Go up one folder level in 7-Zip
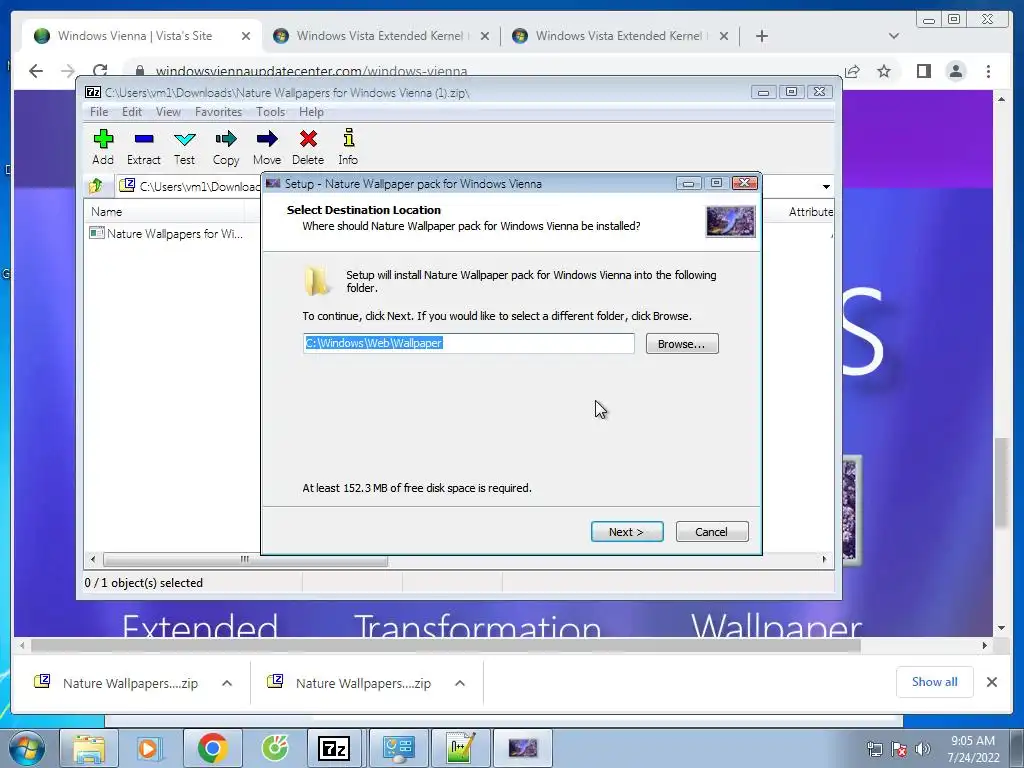The height and width of the screenshot is (768, 1024). click(x=96, y=186)
